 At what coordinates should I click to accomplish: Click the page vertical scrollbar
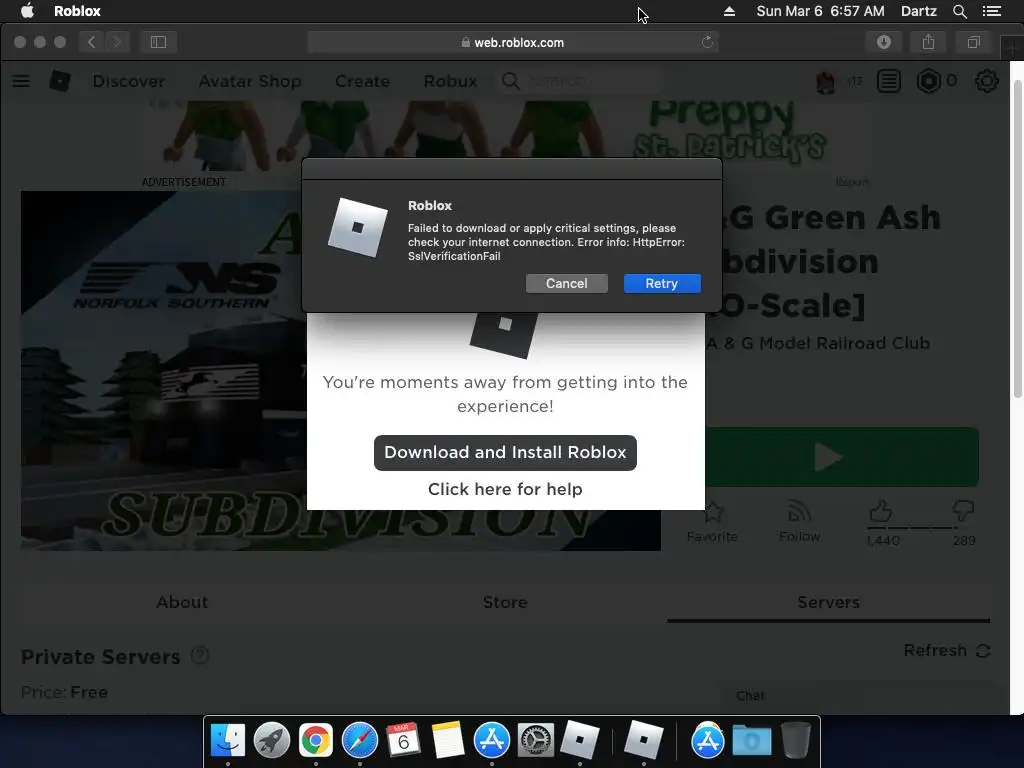(1017, 238)
